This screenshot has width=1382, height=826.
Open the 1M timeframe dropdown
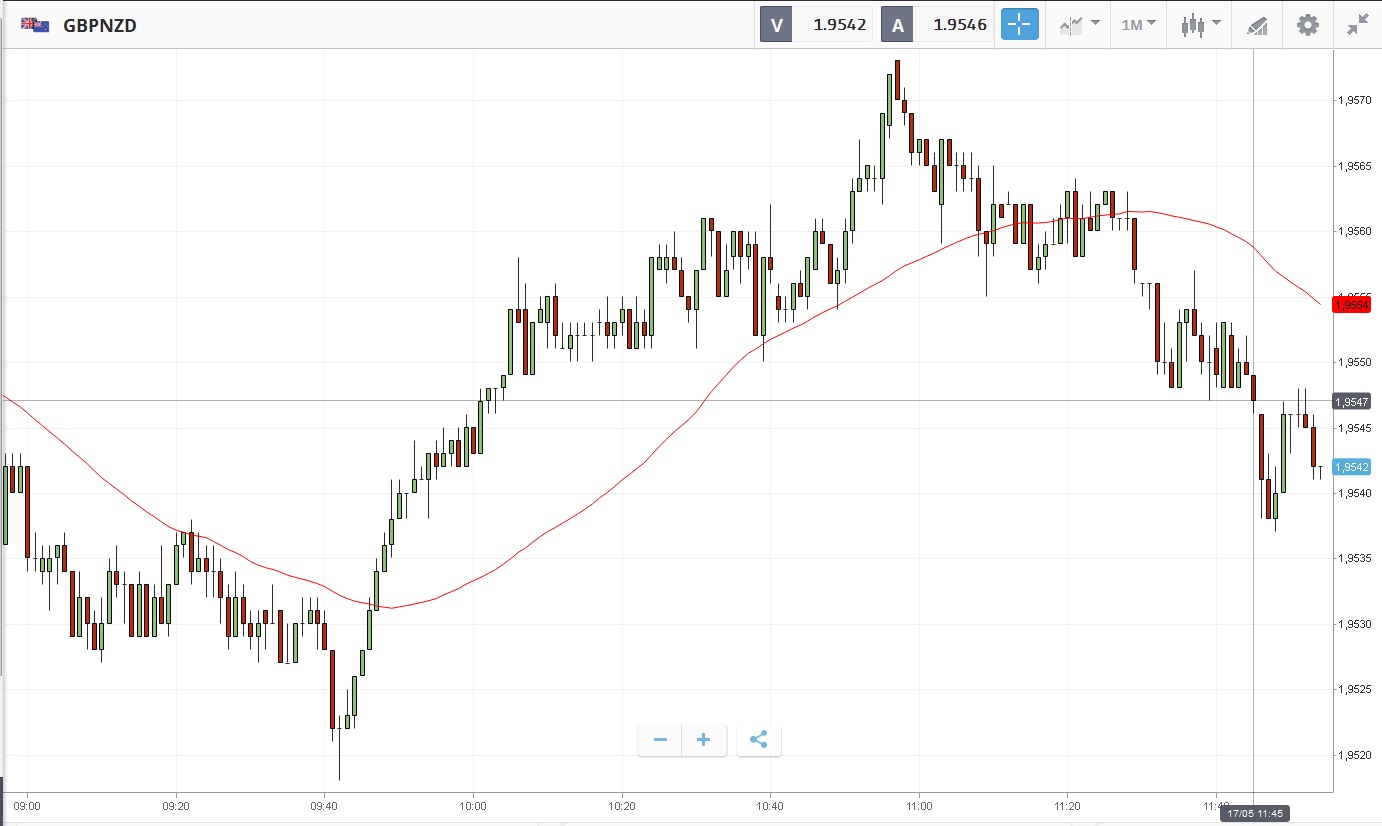click(x=1138, y=25)
